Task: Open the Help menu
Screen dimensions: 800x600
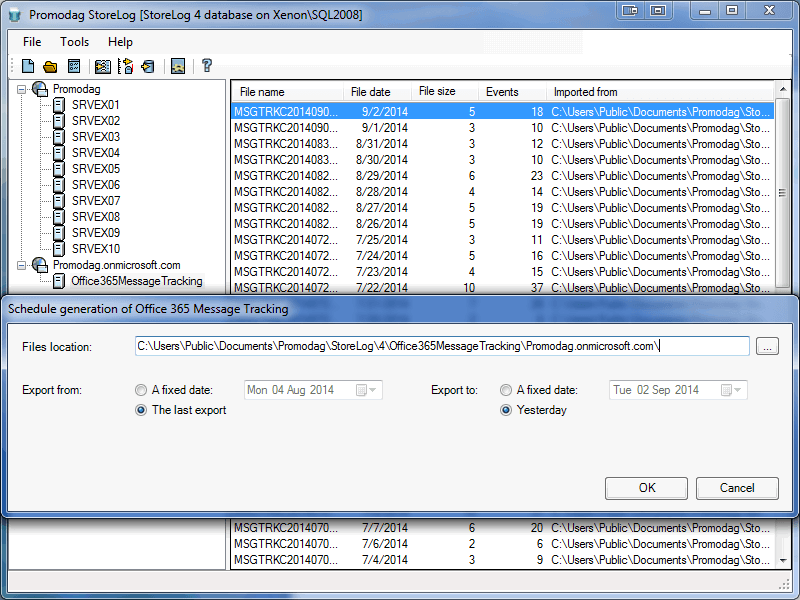Action: [x=120, y=42]
